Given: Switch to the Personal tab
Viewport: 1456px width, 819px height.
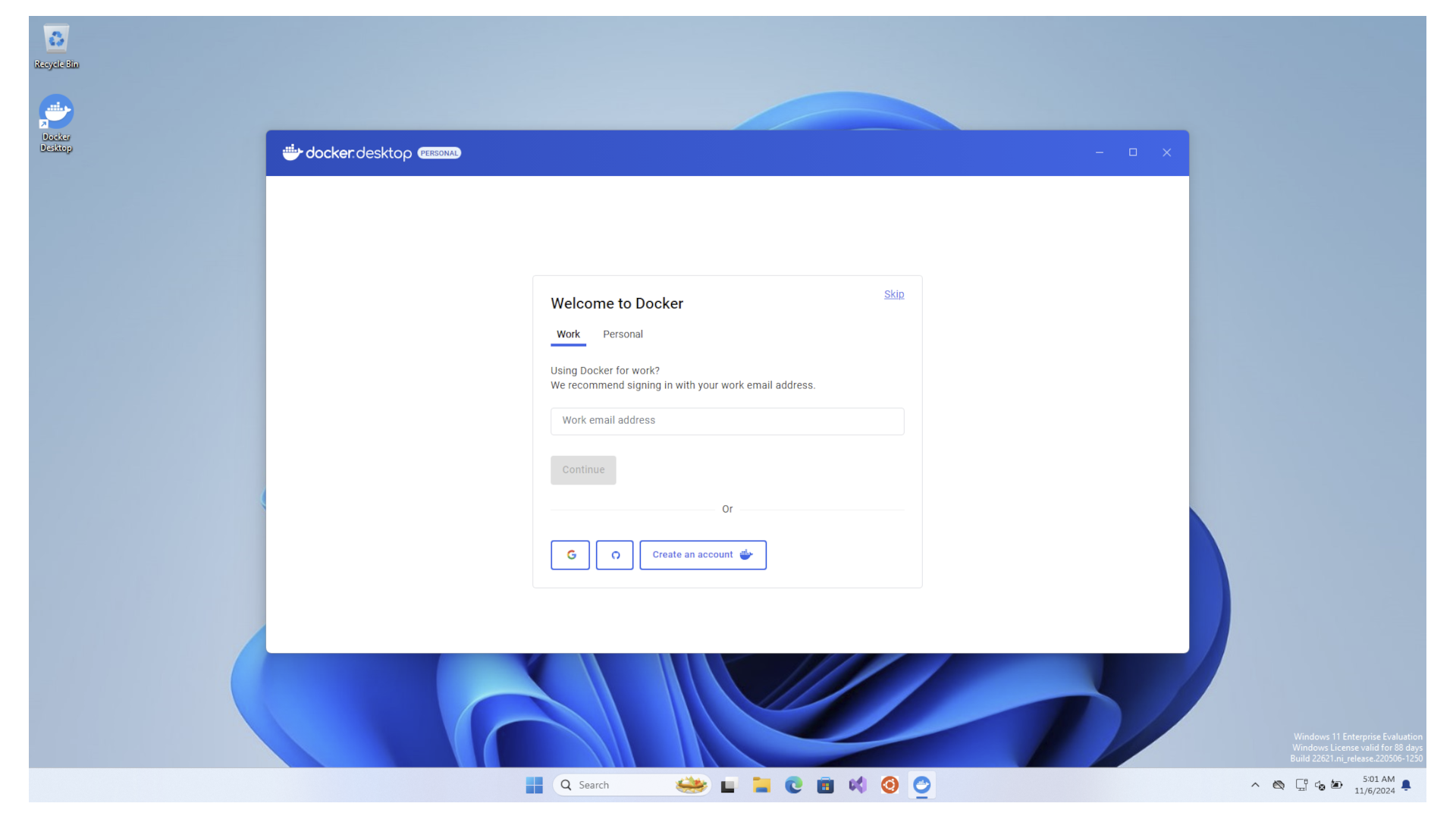Looking at the screenshot, I should [623, 334].
